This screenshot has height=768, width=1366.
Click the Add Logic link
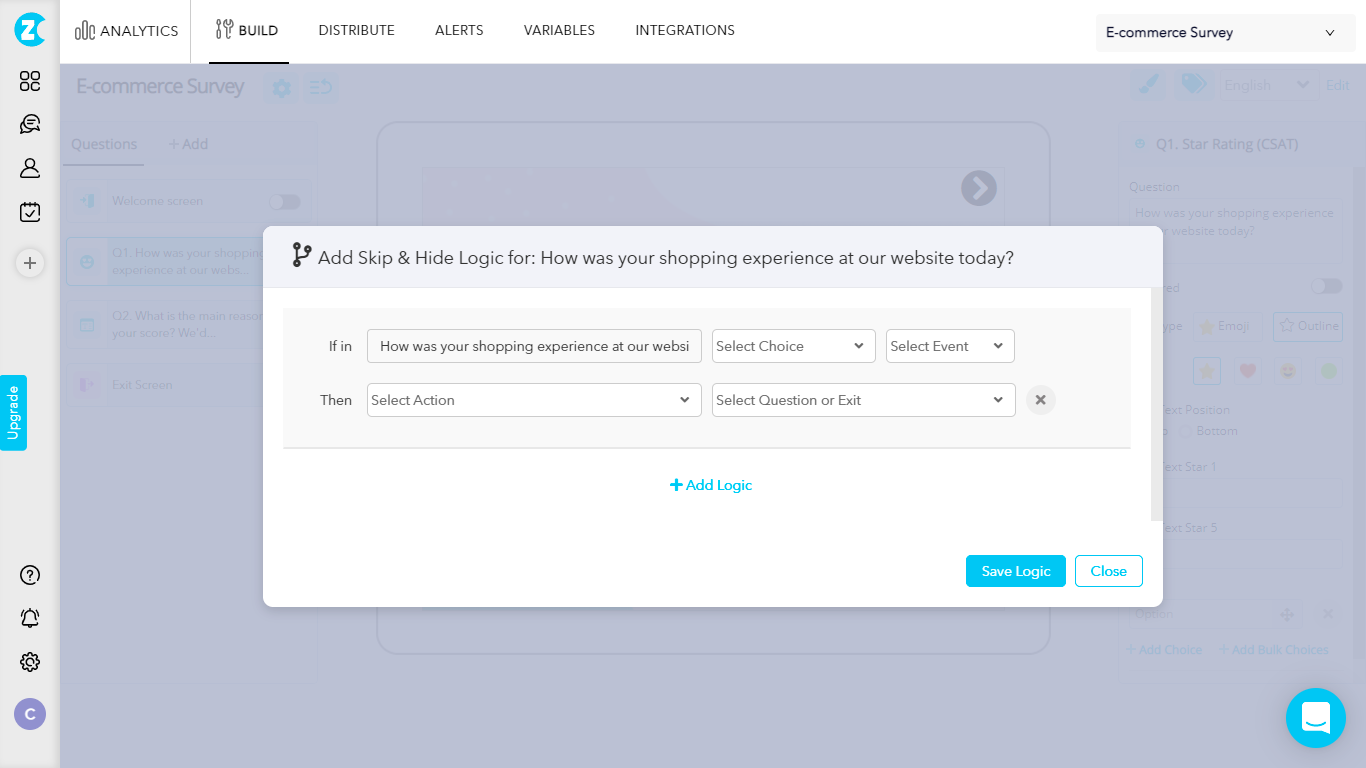[x=711, y=485]
